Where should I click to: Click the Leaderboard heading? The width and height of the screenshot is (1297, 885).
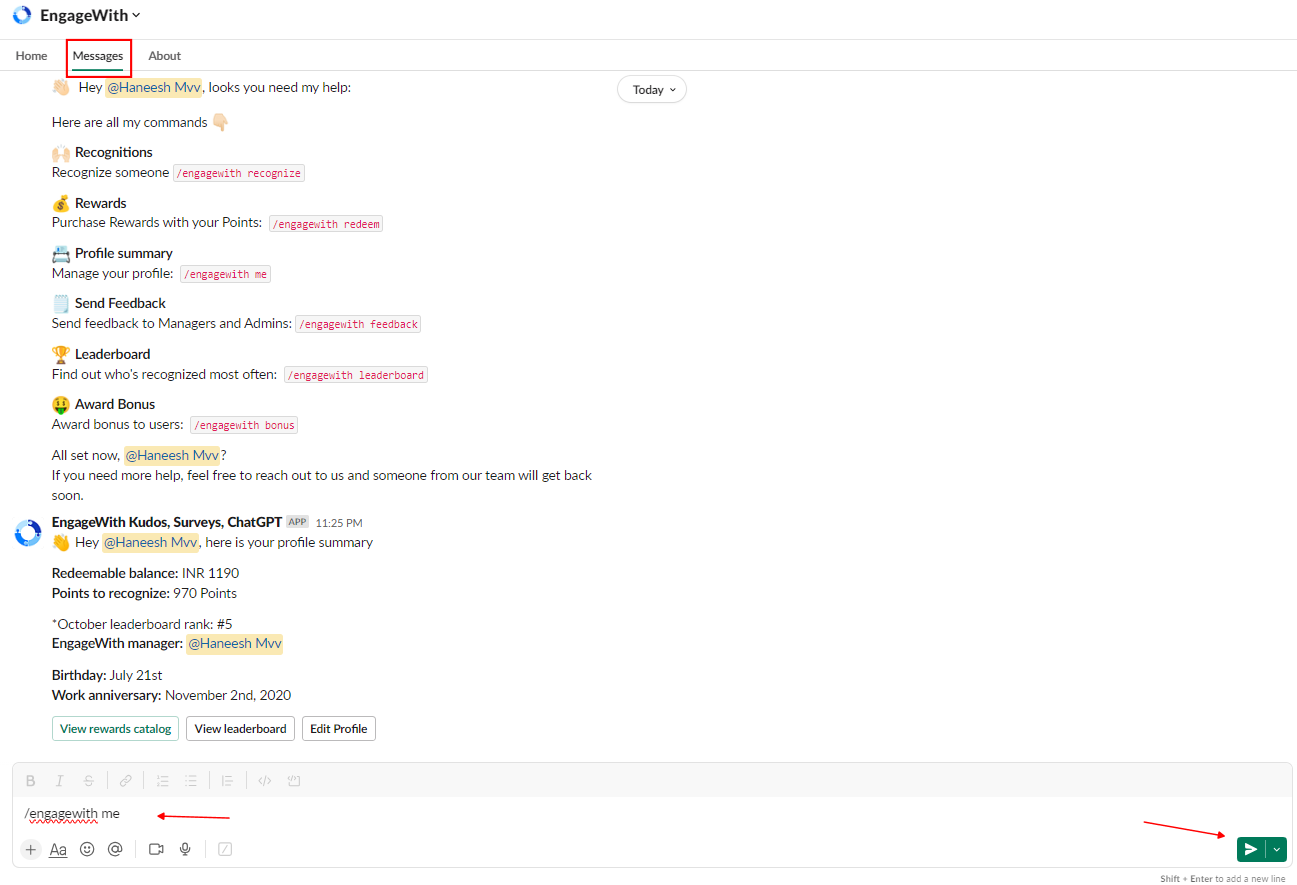click(x=113, y=354)
